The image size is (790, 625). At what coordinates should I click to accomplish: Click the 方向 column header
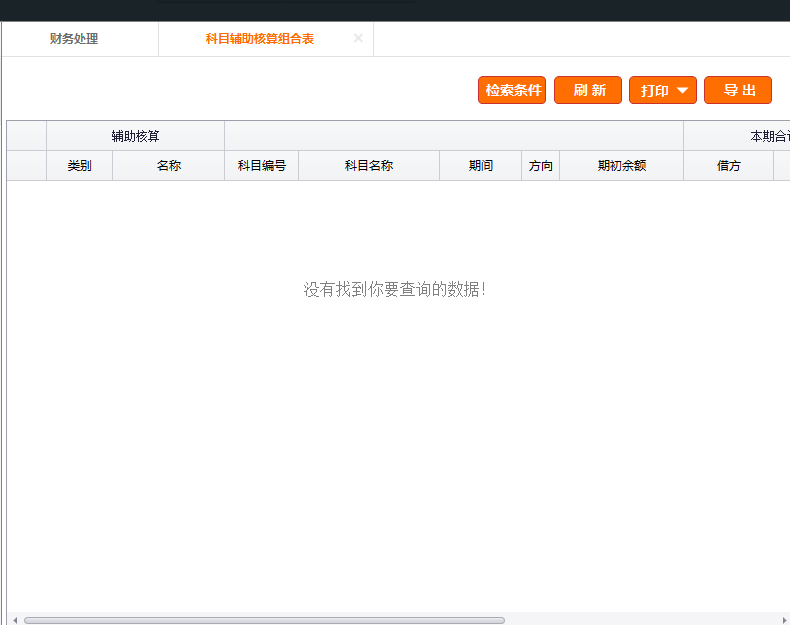[540, 166]
